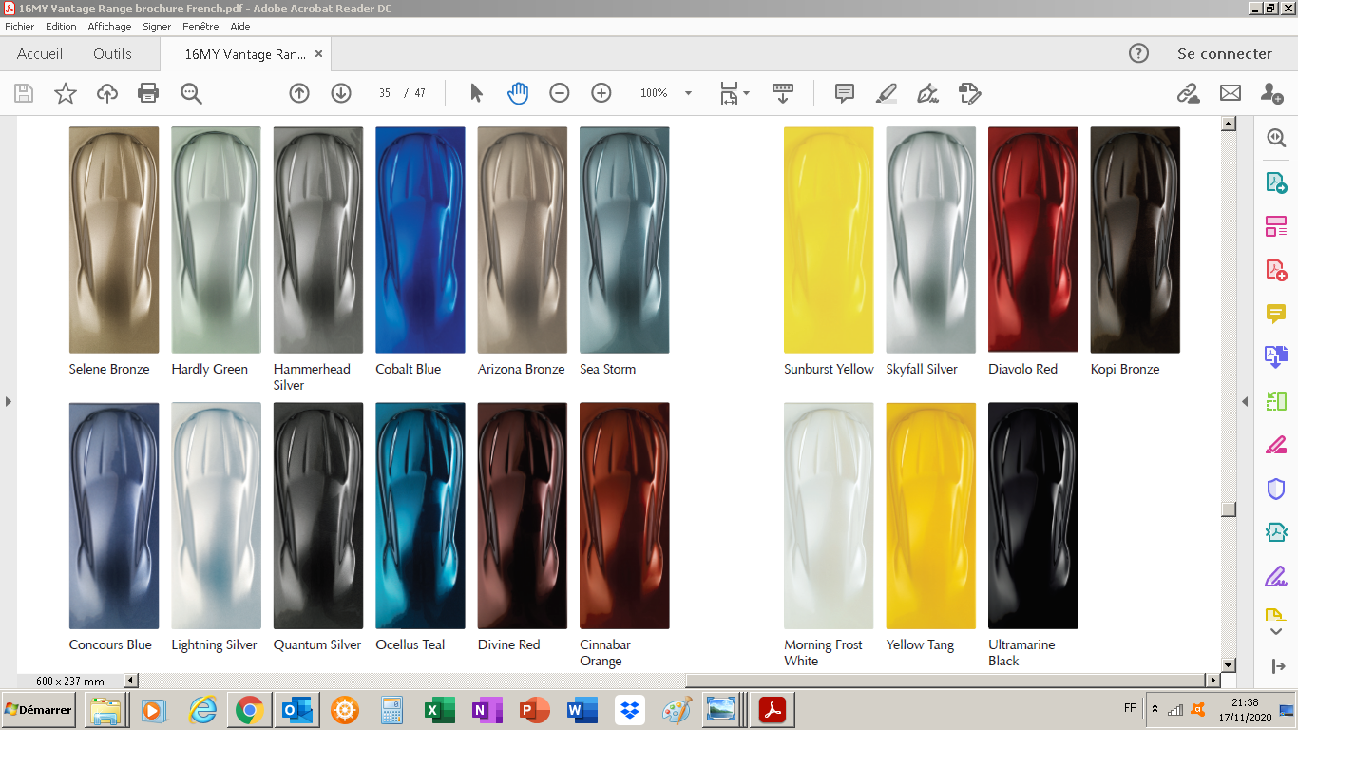Go to the previous page
Viewport: 1366px width, 768px height.
(299, 93)
